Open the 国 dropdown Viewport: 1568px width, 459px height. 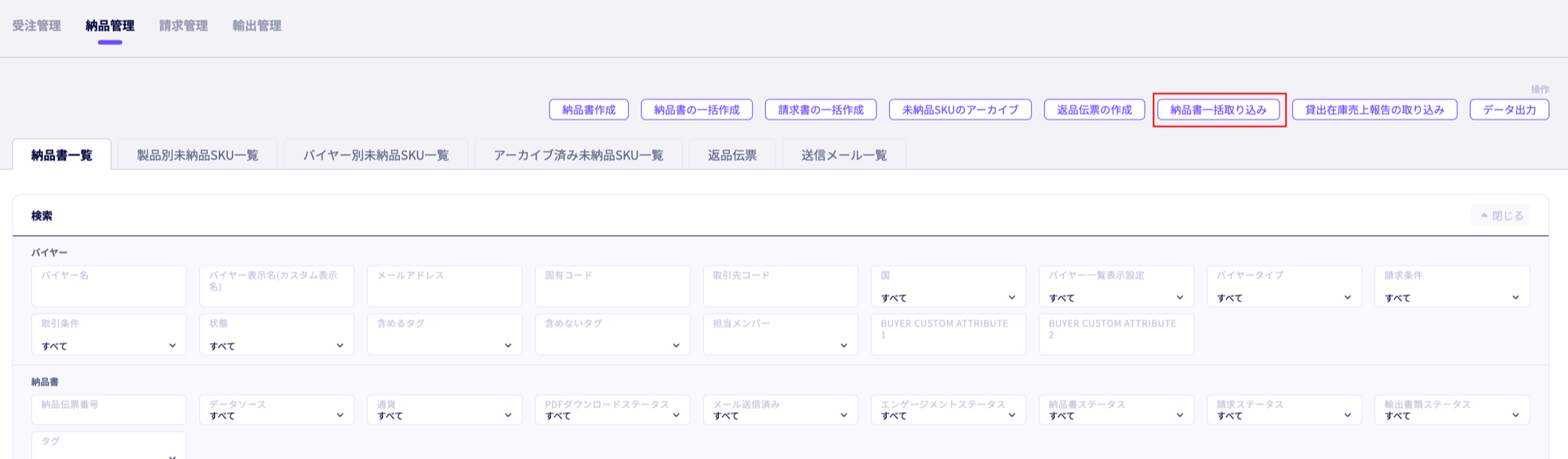[x=949, y=286]
